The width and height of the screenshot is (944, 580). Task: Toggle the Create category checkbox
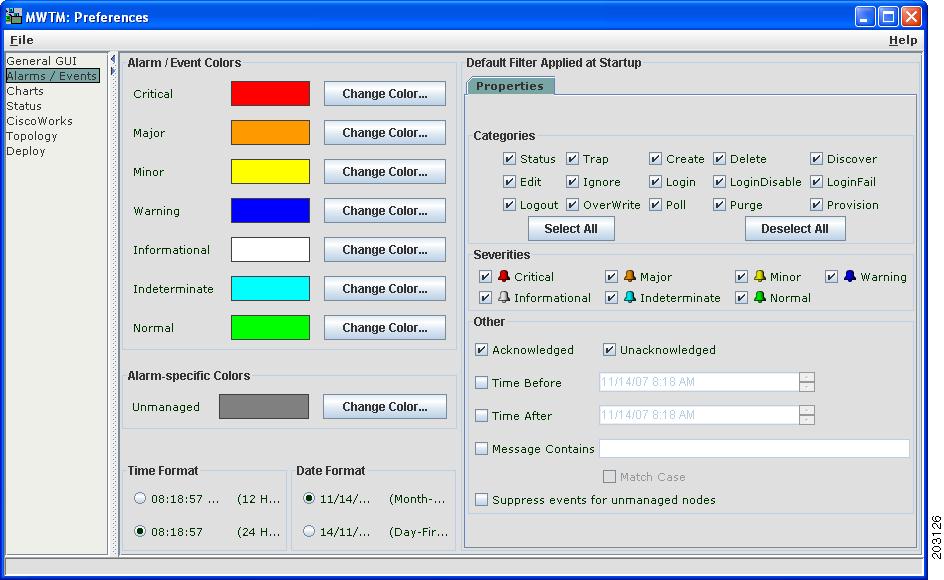point(655,159)
